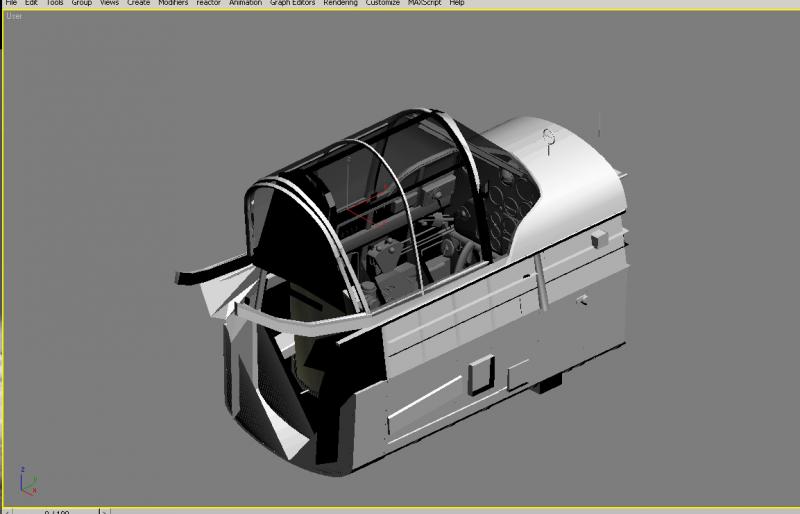Open the Help menu
Image resolution: width=800 pixels, height=514 pixels.
457,3
